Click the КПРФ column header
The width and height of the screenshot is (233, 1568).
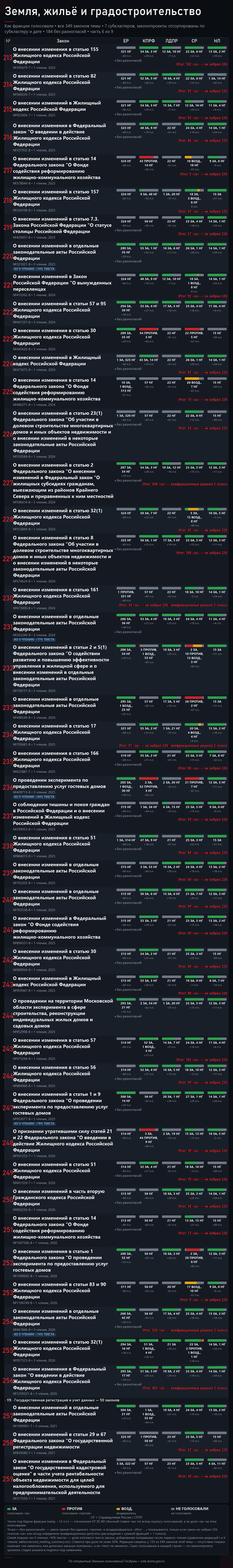click(x=148, y=41)
